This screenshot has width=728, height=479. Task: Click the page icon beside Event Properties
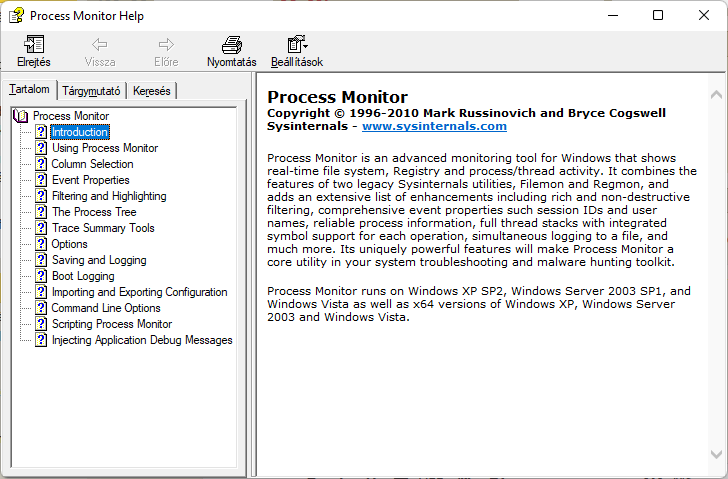pos(41,180)
